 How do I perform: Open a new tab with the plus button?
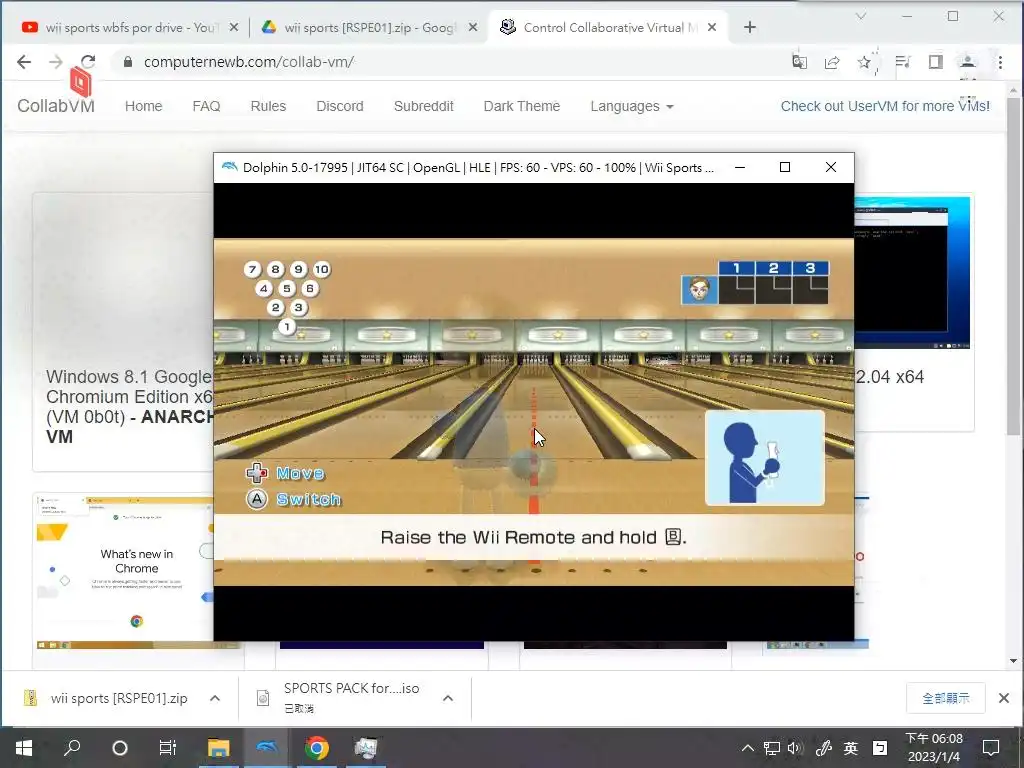point(750,27)
